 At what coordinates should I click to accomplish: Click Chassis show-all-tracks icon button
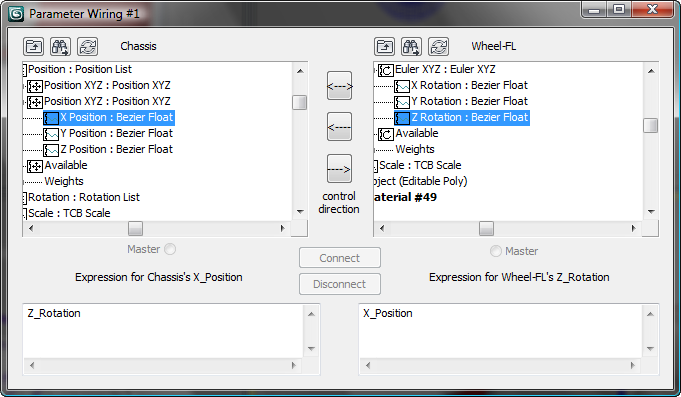click(33, 46)
